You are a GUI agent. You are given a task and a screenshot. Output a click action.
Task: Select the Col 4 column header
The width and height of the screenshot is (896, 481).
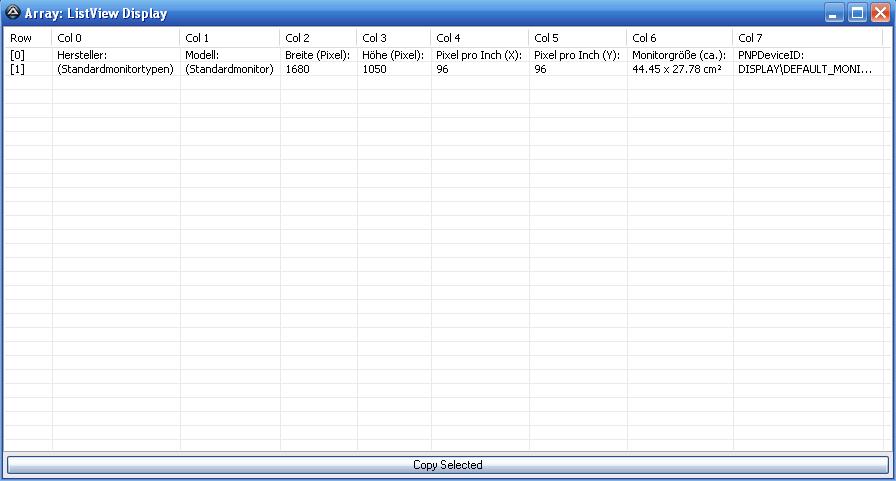pos(479,38)
